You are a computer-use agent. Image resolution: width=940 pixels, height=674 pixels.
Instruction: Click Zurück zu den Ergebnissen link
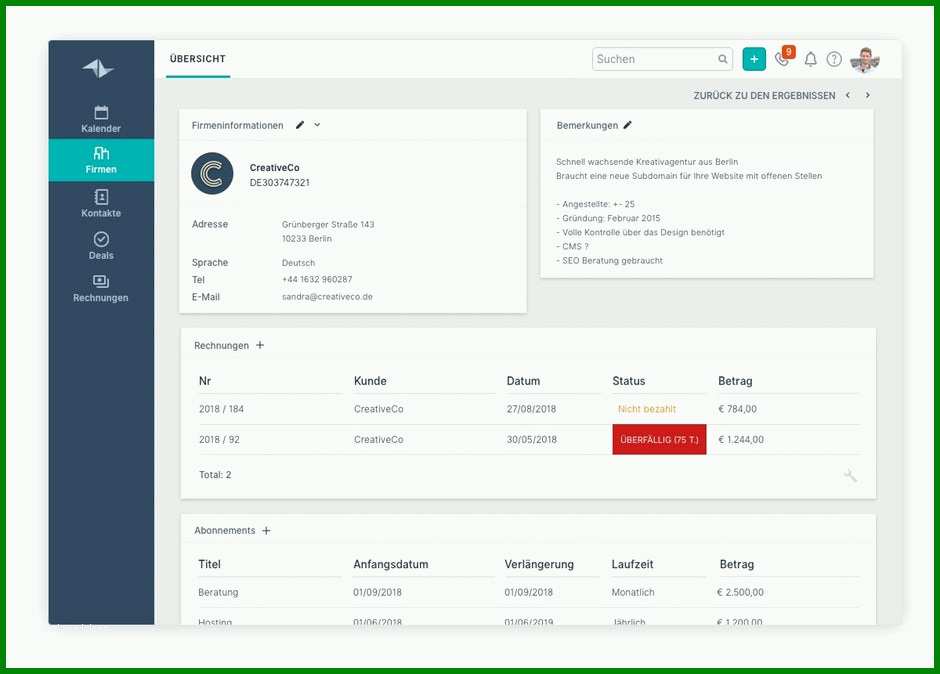coord(764,96)
